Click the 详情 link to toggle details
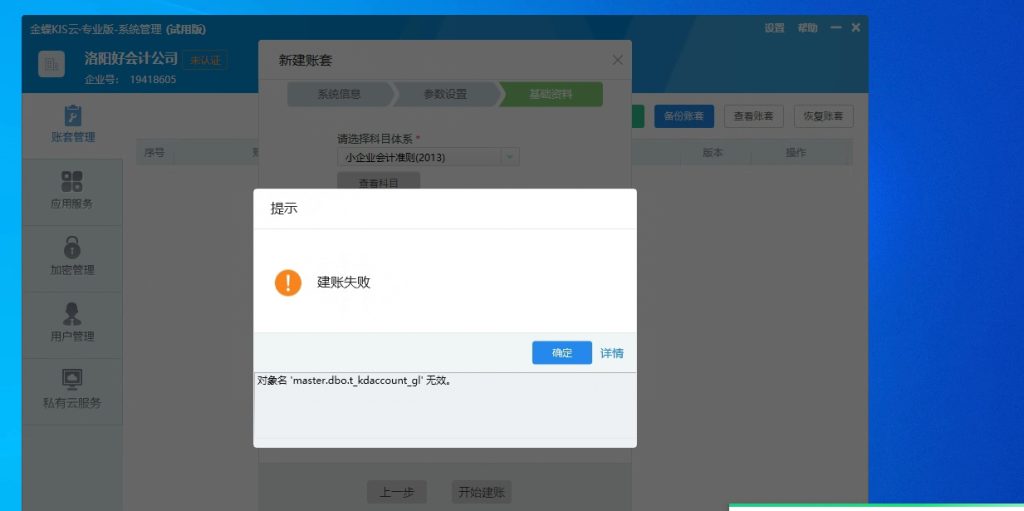The width and height of the screenshot is (1024, 511). tap(612, 353)
